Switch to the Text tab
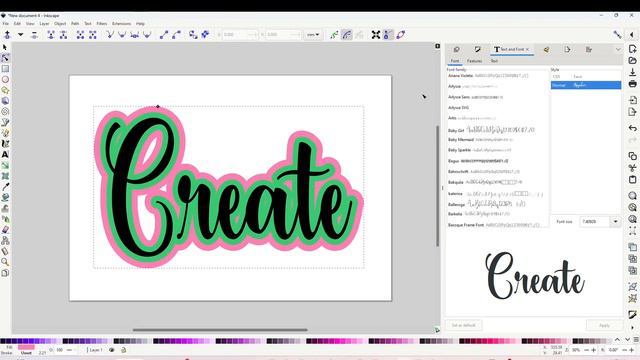This screenshot has width=640, height=360. [x=494, y=61]
